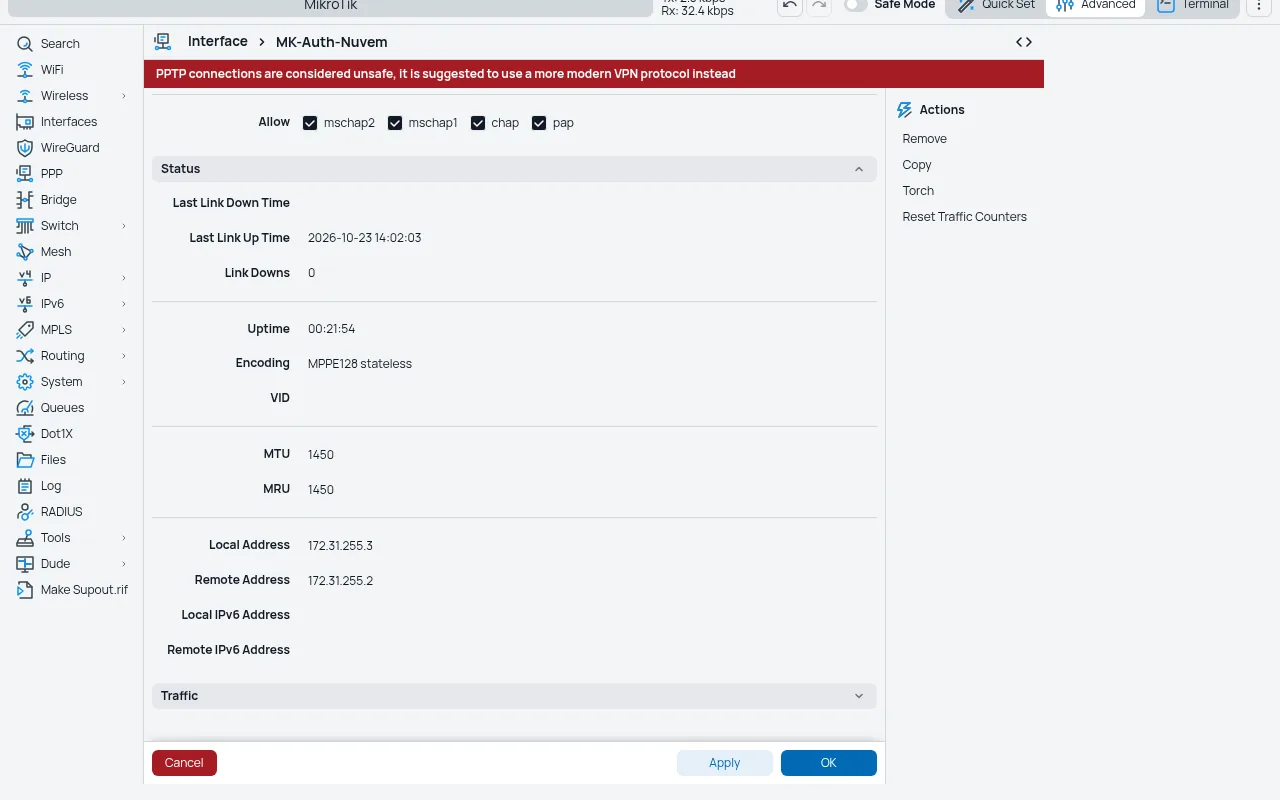Expand the Switch submenu arrow
This screenshot has width=1280, height=800.
124,226
